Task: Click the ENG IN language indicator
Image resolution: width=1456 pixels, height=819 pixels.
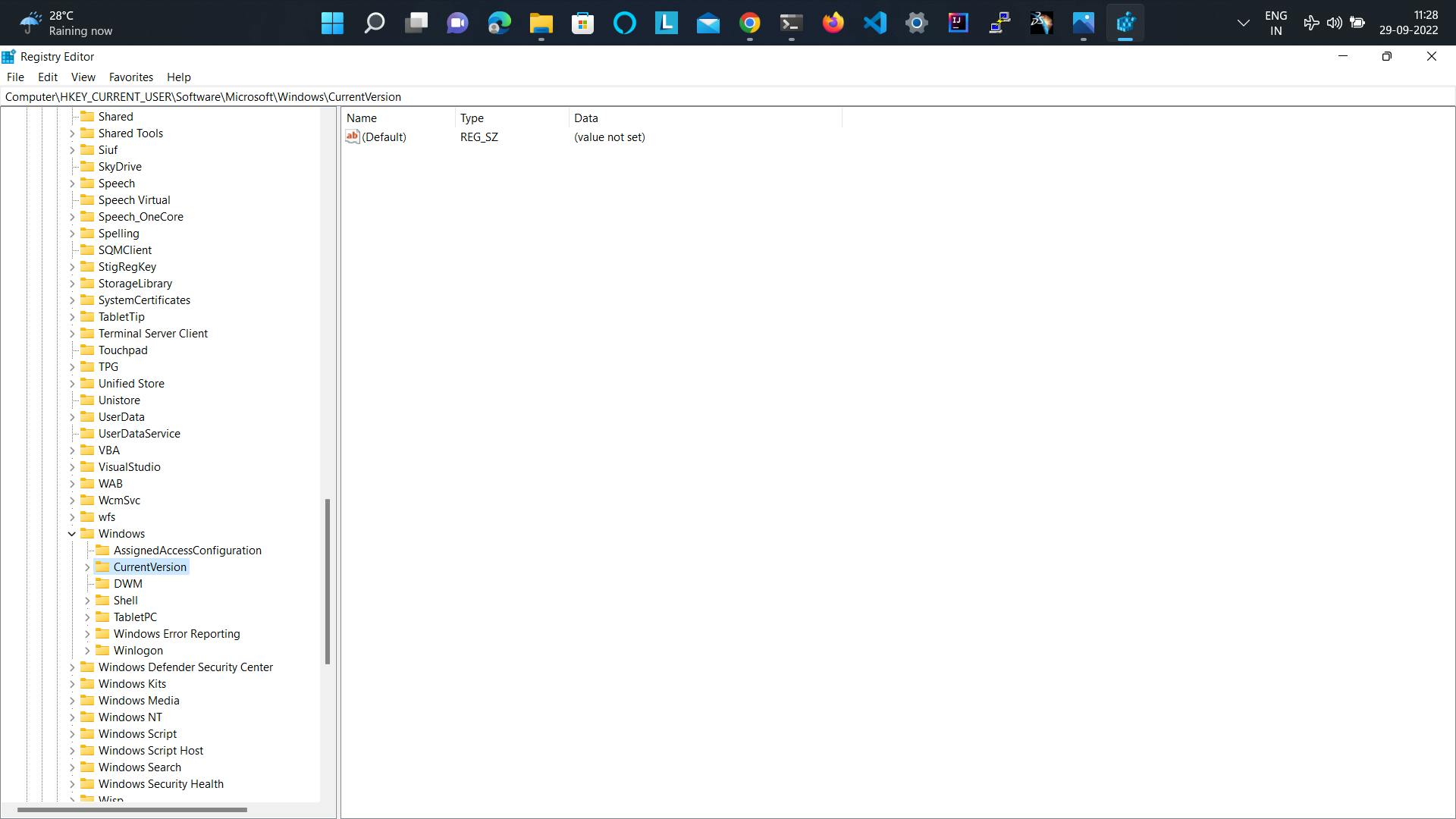Action: click(x=1276, y=23)
